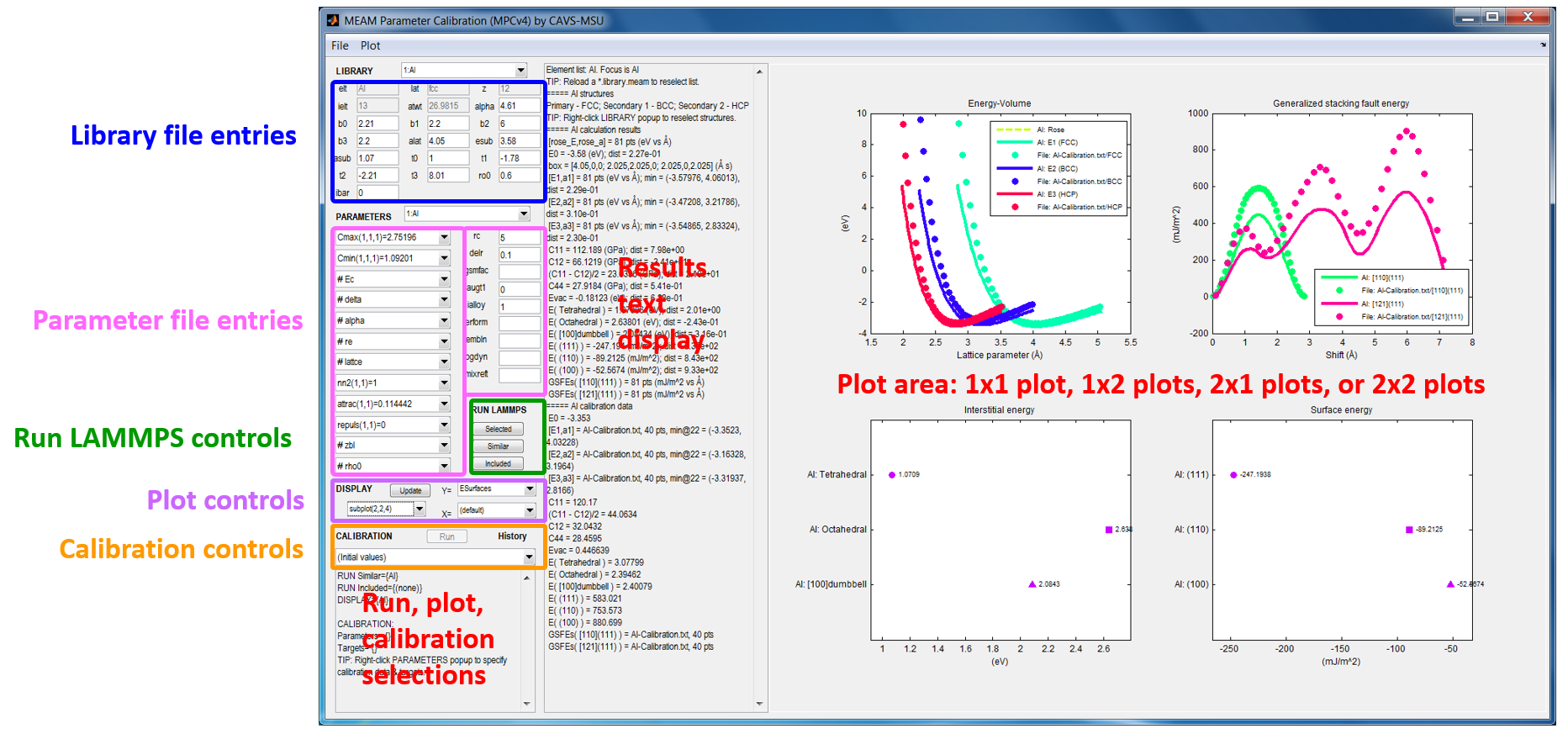Open the subplot(2,2,4) selector dropdown
This screenshot has height=739, width=1568.
pyautogui.click(x=419, y=509)
